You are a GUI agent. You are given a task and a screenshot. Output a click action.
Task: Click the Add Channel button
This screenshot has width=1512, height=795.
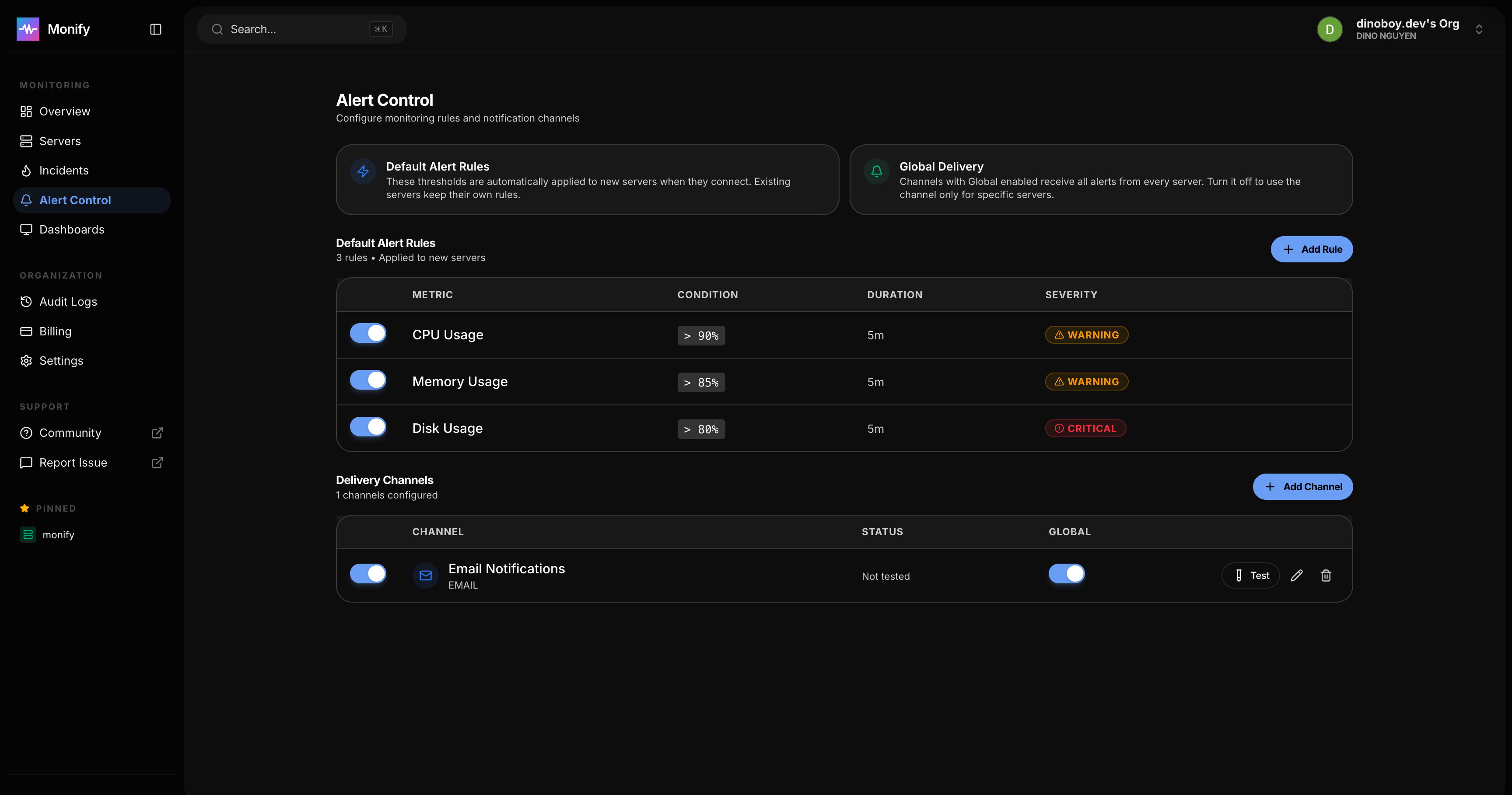pos(1302,487)
